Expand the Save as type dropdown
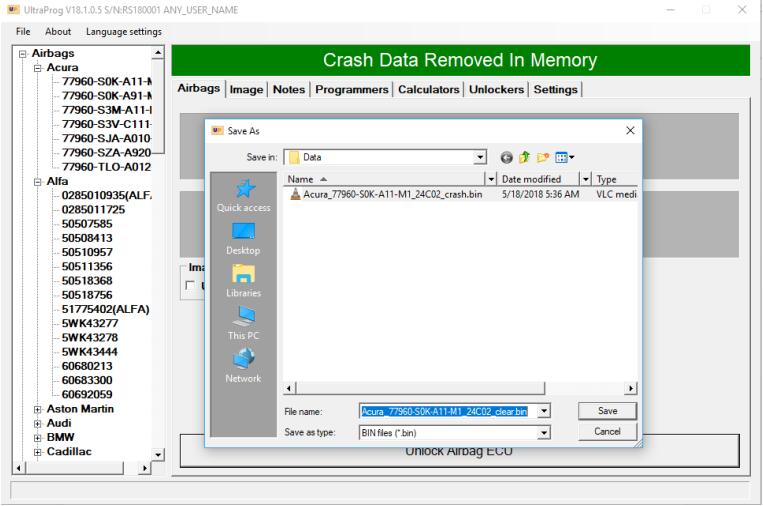Screen dimensions: 763x506 point(544,432)
